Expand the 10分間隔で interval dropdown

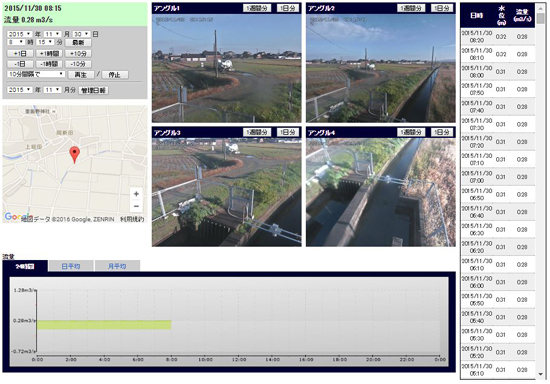pyautogui.click(x=36, y=74)
